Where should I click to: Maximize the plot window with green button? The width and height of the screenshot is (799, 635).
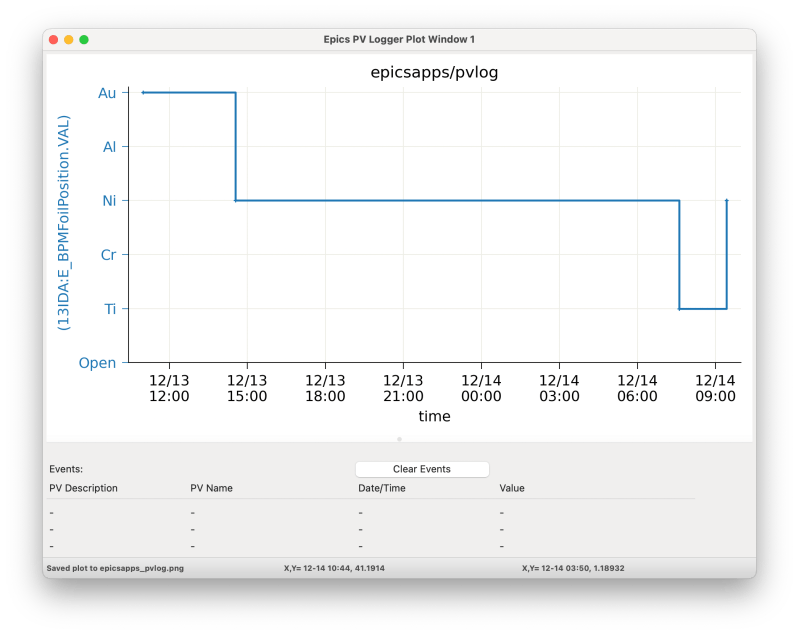pos(84,39)
